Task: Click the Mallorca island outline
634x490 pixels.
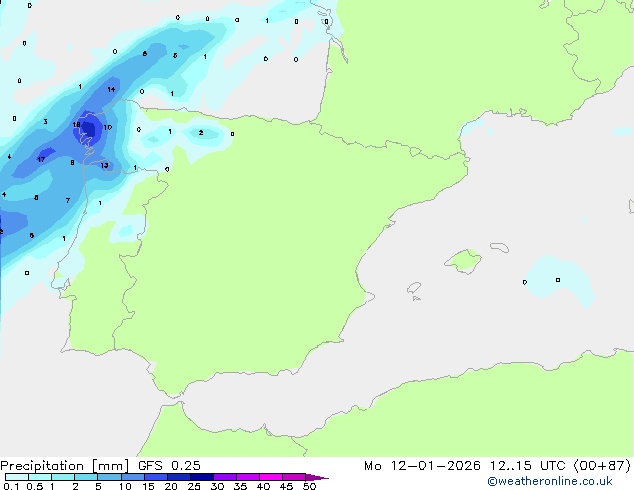Action: tap(463, 262)
